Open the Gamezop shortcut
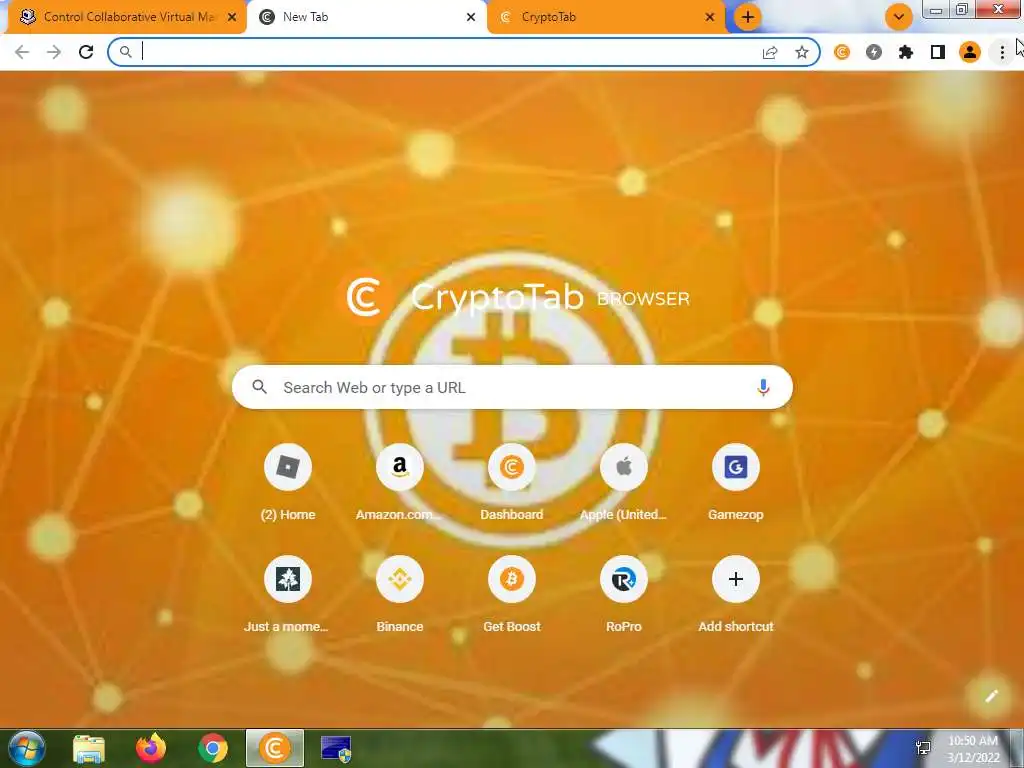1024x768 pixels. pos(736,482)
